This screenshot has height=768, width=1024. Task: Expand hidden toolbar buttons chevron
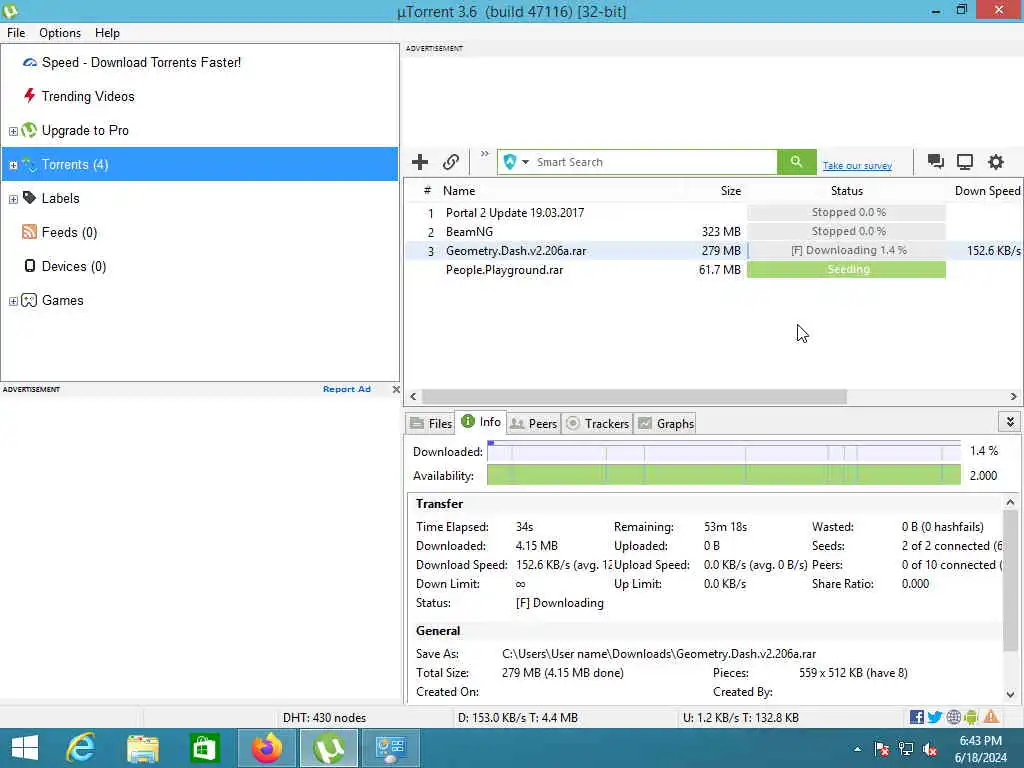point(485,154)
